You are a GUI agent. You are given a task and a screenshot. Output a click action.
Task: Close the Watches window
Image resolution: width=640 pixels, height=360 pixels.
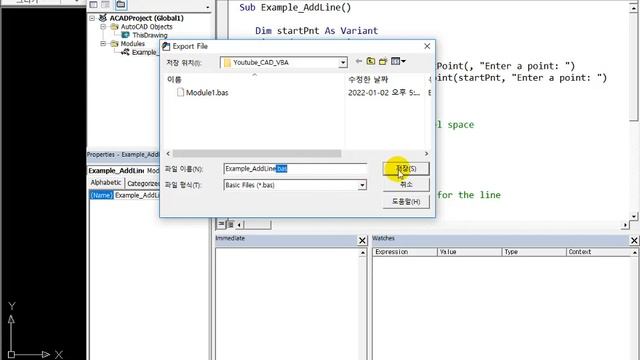634,240
